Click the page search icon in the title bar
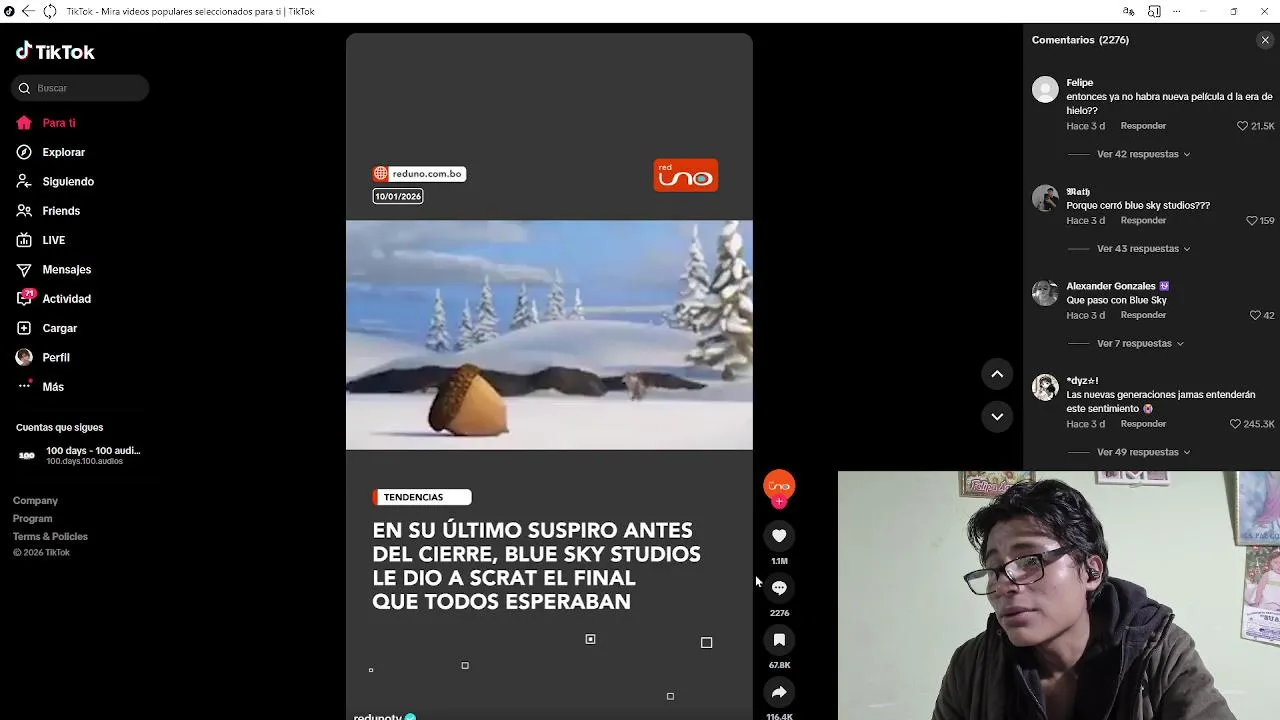The height and width of the screenshot is (720, 1280). point(1154,11)
